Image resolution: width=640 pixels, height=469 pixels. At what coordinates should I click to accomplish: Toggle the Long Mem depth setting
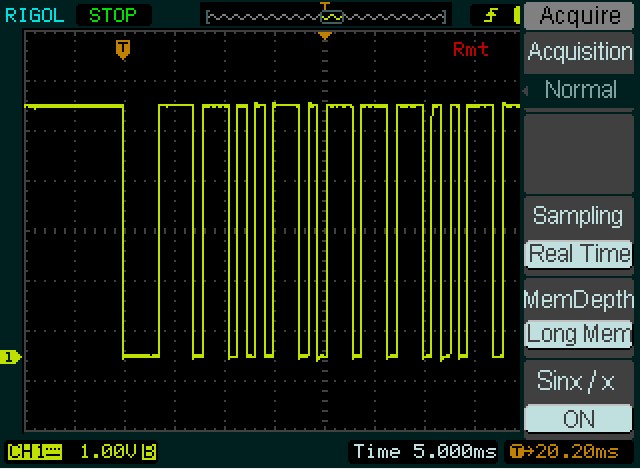(x=579, y=334)
